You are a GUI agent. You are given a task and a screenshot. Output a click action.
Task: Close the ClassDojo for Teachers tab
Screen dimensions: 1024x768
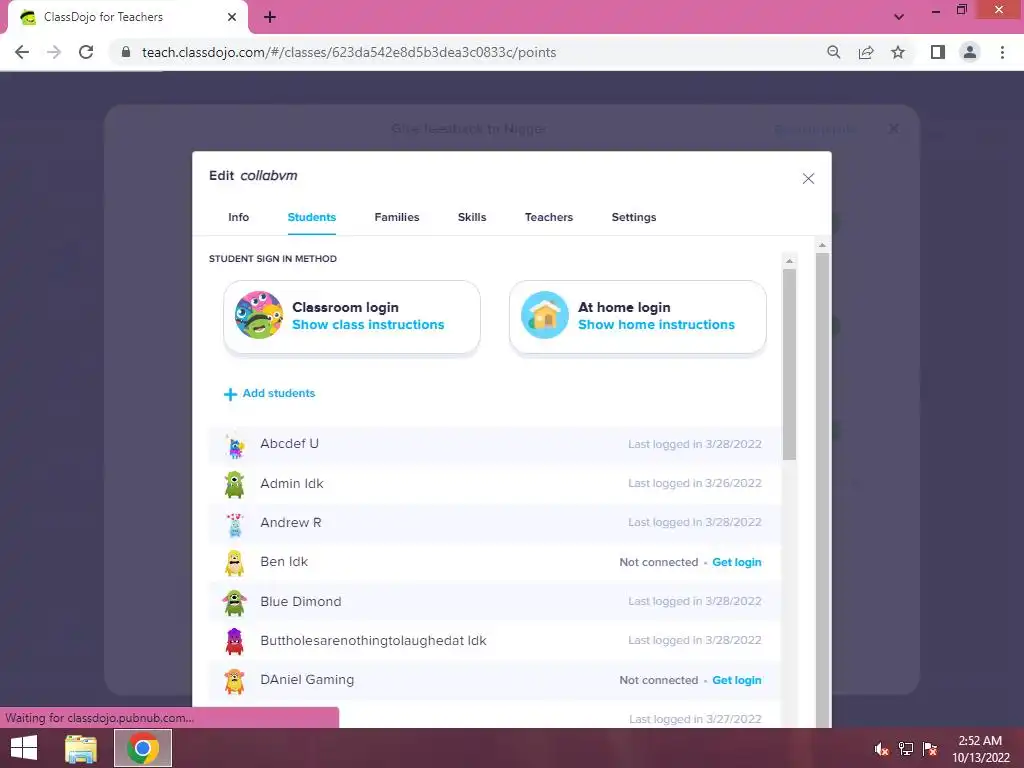[232, 17]
